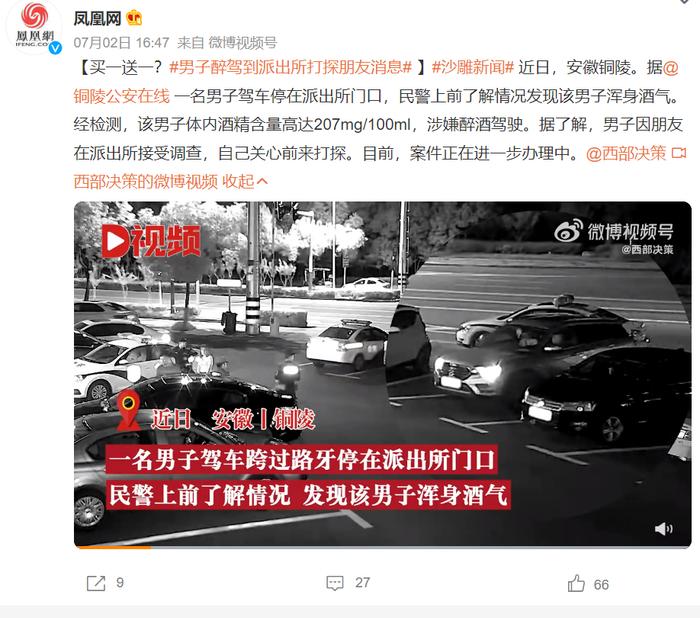Viewport: 700px width, 618px height.
Task: Toggle the video mute speaker icon
Action: coord(663,529)
